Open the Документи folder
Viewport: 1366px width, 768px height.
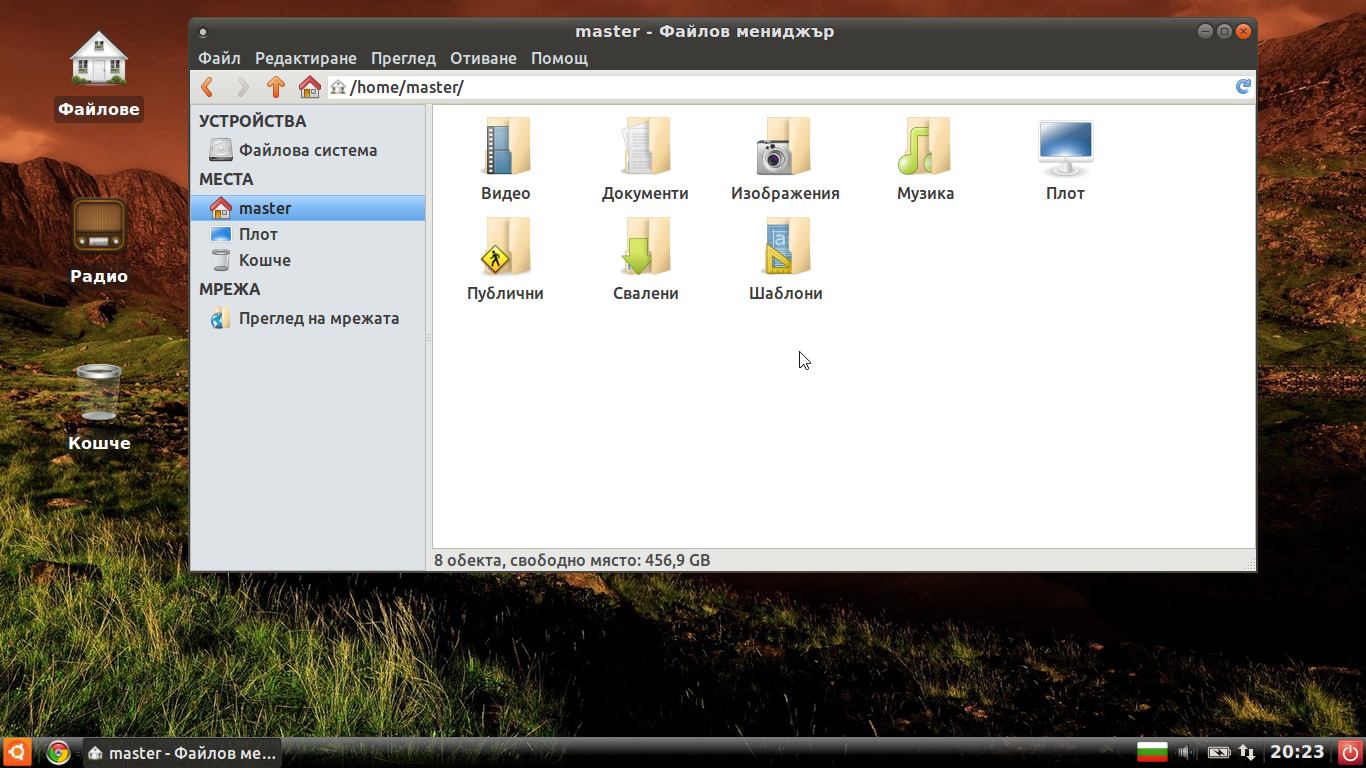(645, 160)
